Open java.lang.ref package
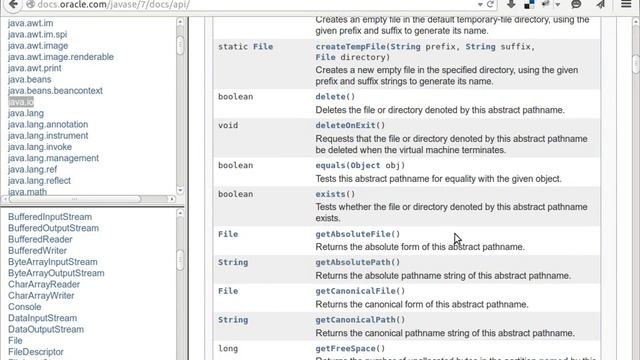The image size is (640, 360). pos(33,169)
